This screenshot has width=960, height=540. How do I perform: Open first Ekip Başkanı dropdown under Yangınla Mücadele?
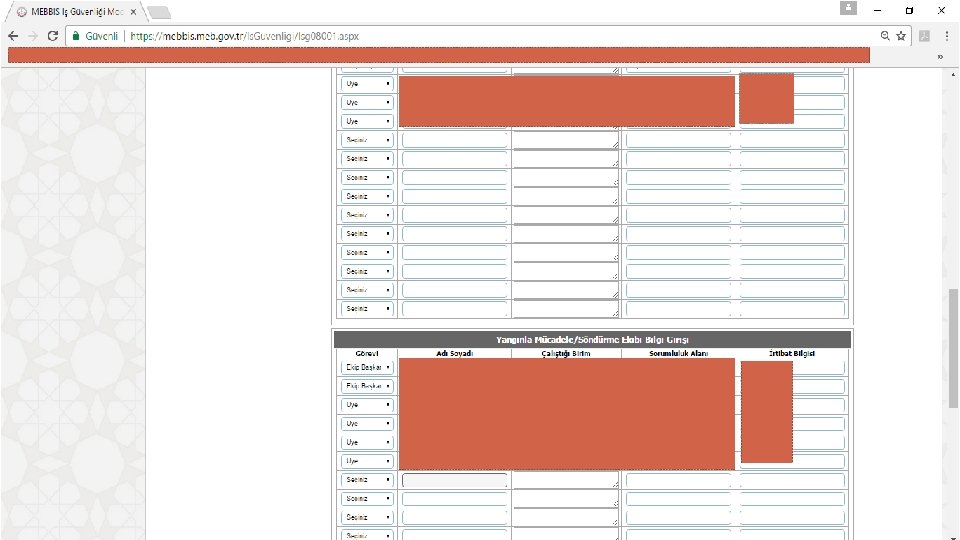(x=367, y=367)
